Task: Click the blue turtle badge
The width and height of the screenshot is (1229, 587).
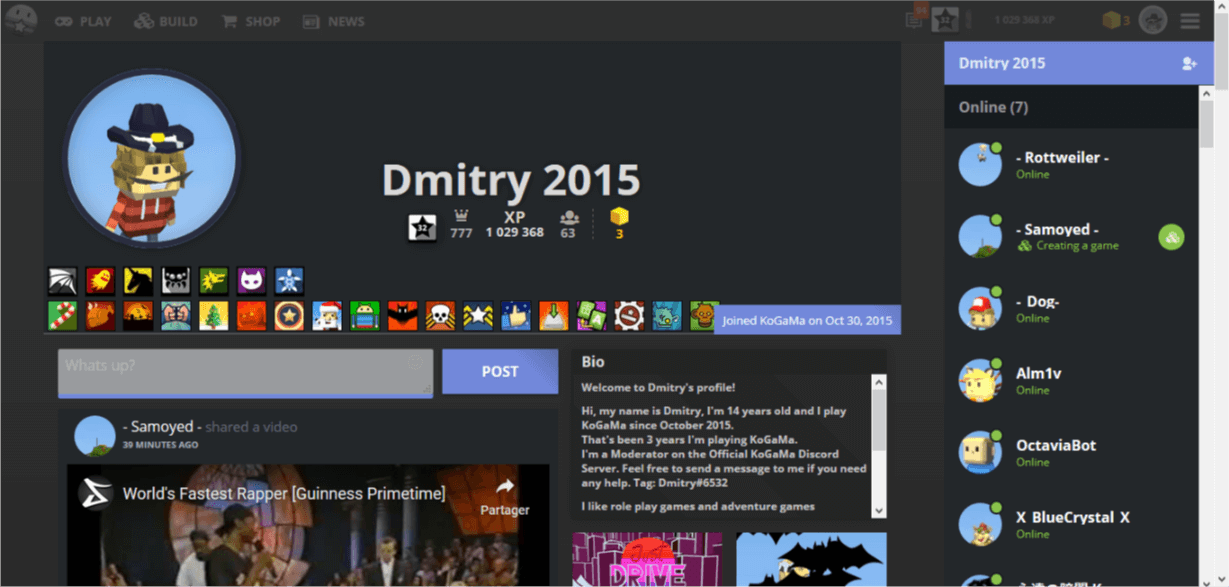Action: click(x=289, y=281)
